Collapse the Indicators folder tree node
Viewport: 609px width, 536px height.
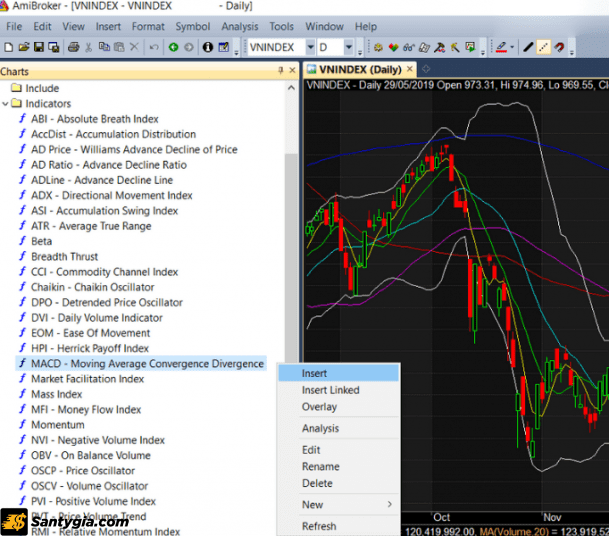(x=5, y=104)
